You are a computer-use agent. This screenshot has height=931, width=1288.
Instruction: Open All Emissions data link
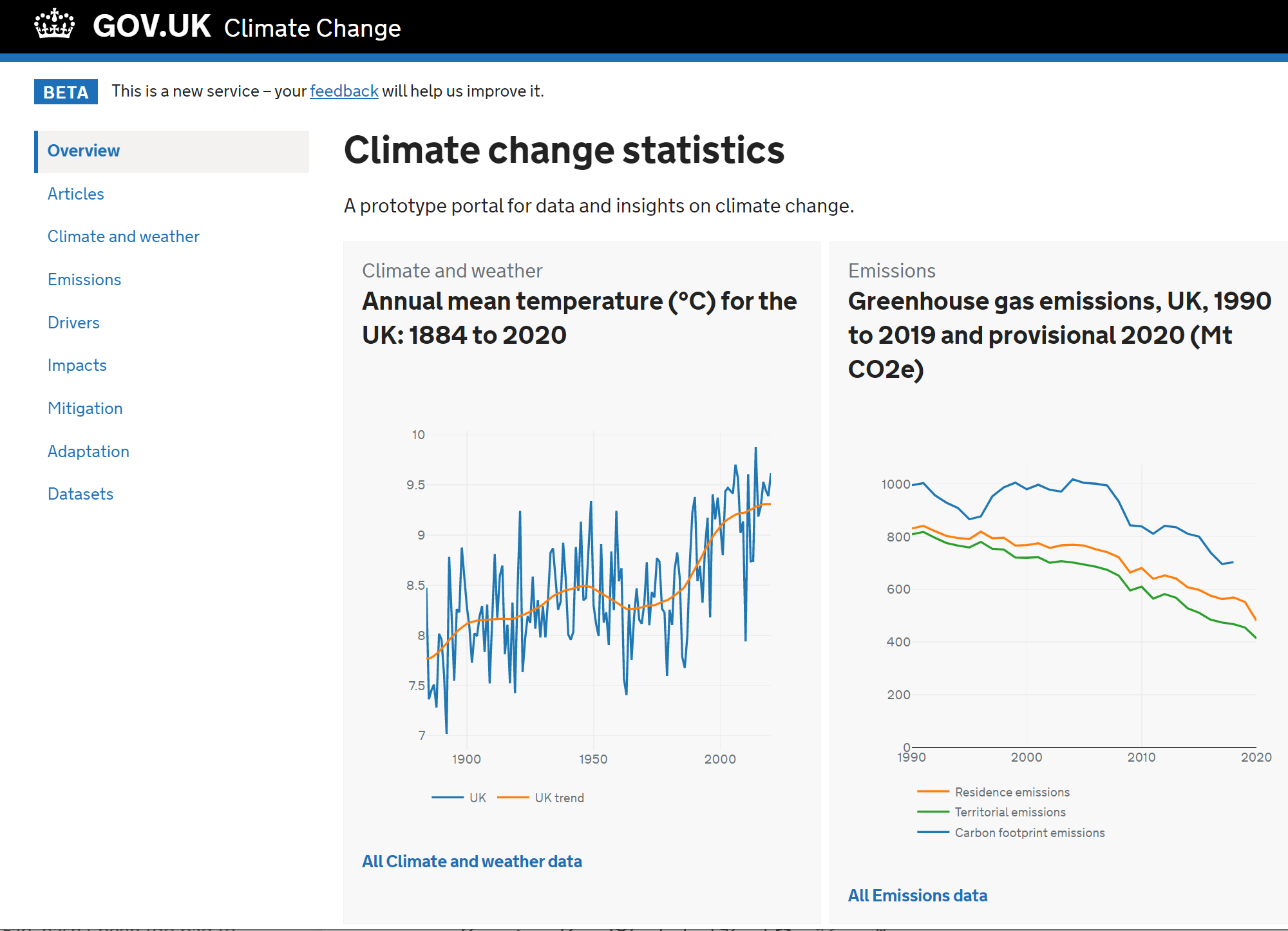pyautogui.click(x=918, y=896)
